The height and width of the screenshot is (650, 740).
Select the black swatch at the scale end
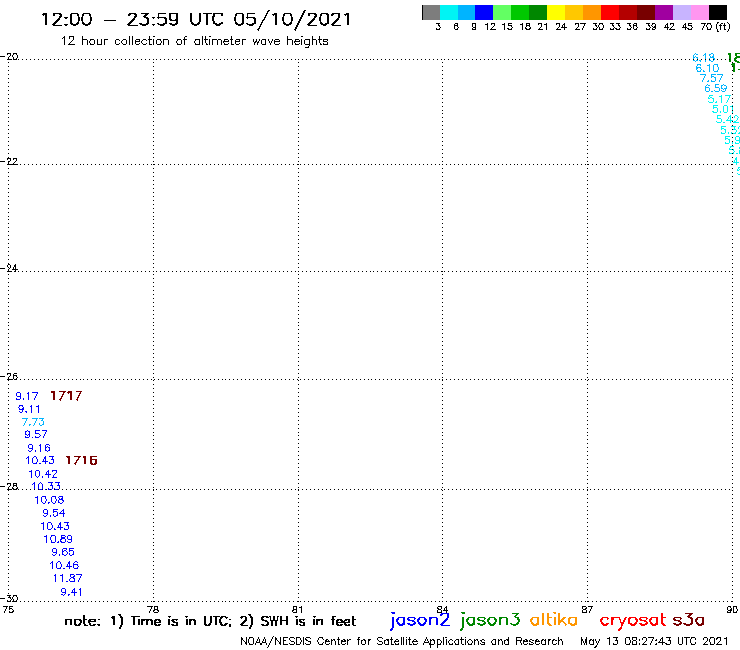click(x=717, y=12)
